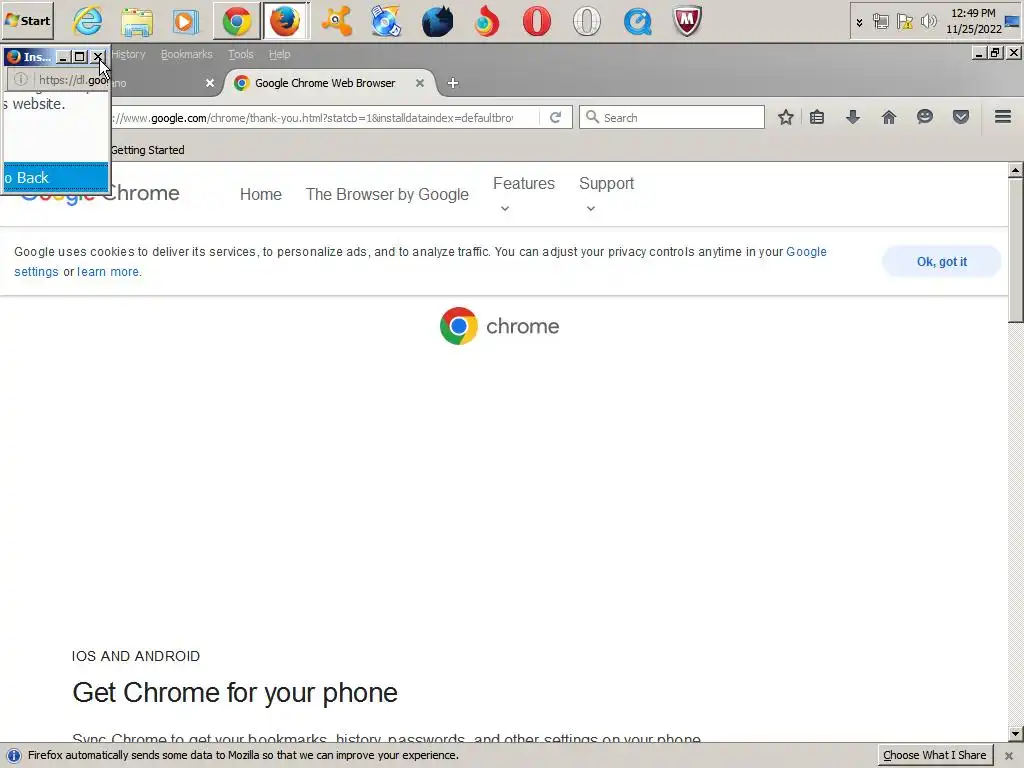
Task: Show hidden system tray icons arrow
Action: [x=859, y=22]
